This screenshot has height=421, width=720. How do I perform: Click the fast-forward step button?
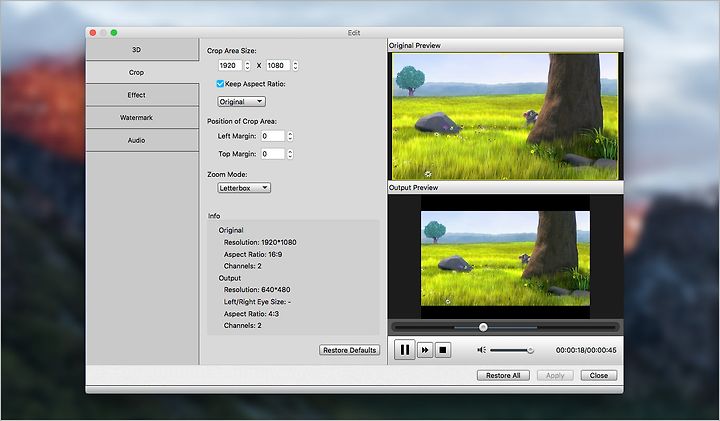(x=425, y=350)
